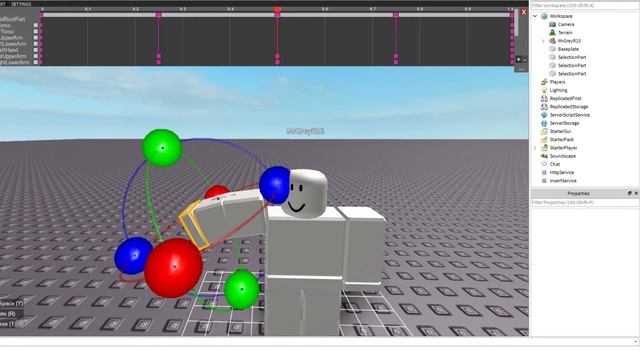Viewport: 640px width, 360px height.
Task: Click the large red rotation handle sphere
Action: point(173,267)
